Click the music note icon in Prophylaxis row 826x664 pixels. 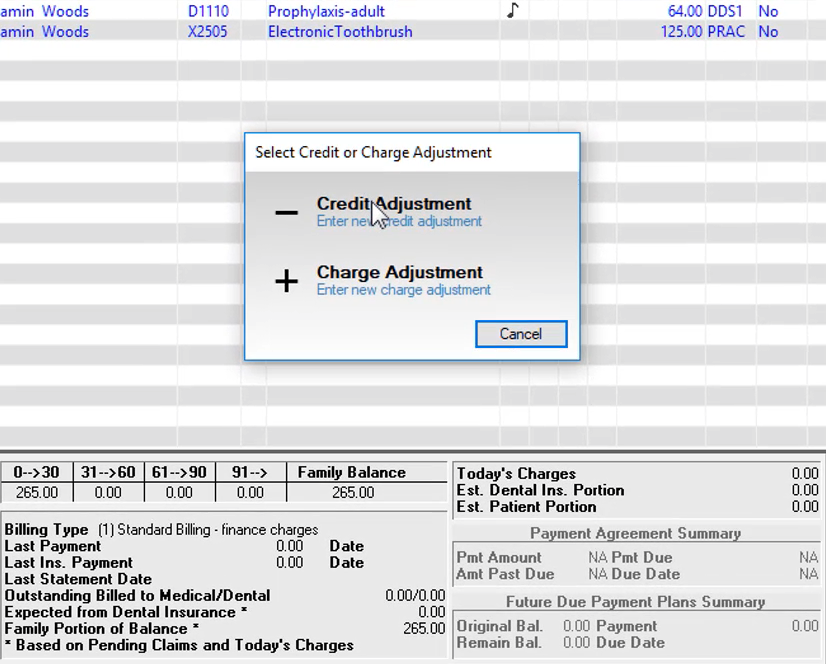pos(513,11)
